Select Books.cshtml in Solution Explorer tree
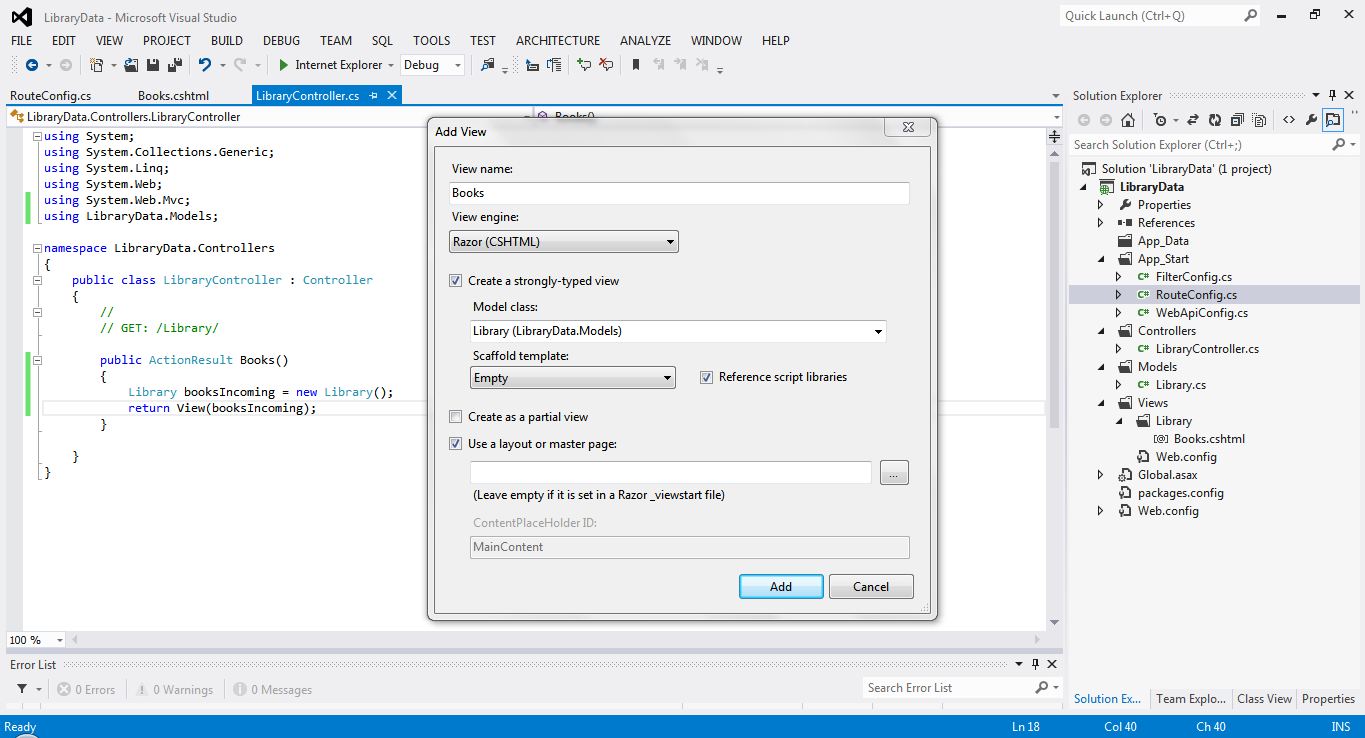Image resolution: width=1365 pixels, height=738 pixels. coord(1209,439)
